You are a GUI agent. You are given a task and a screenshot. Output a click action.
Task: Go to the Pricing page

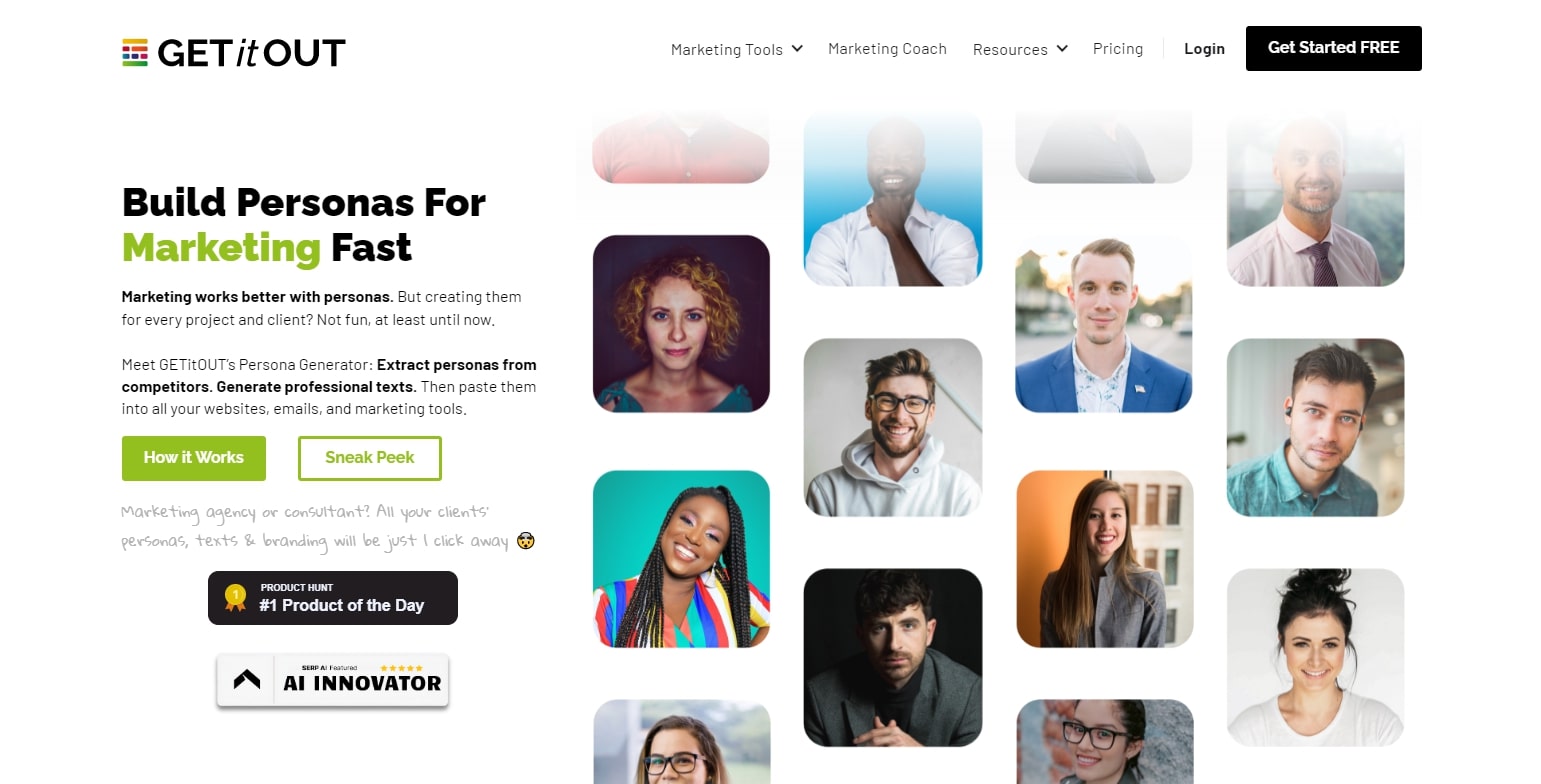point(1118,49)
